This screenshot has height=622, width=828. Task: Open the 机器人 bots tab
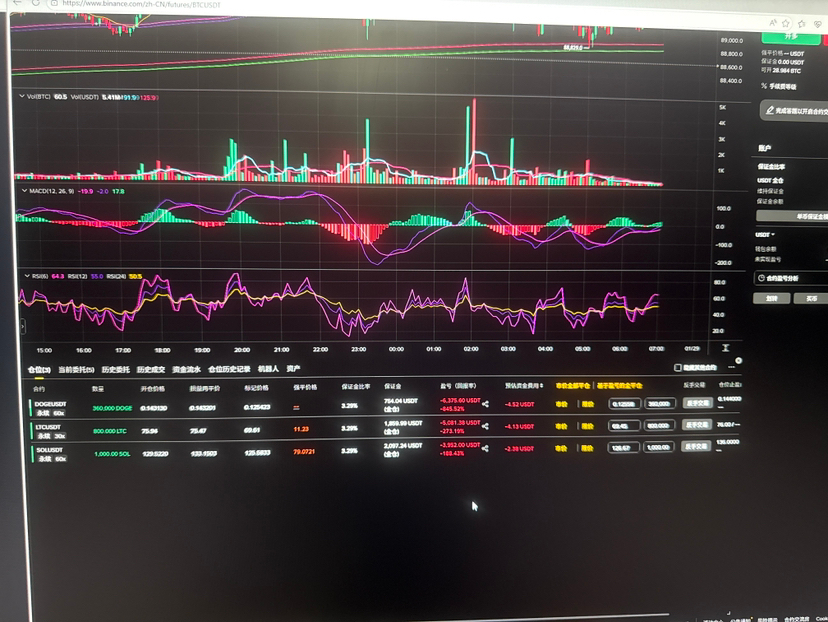[268, 369]
